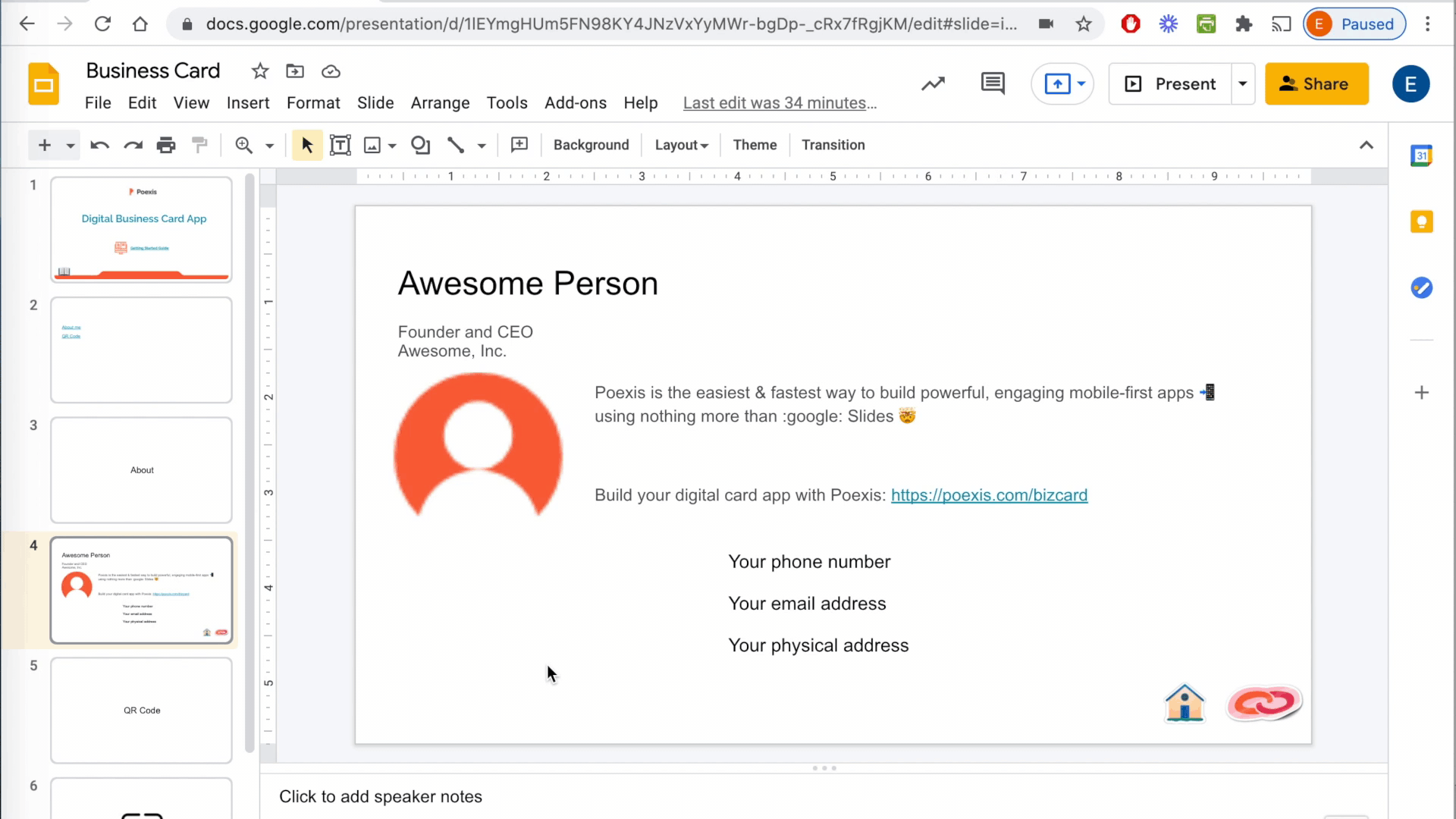Open the Layout dropdown
This screenshot has width=1456, height=819.
(x=682, y=145)
